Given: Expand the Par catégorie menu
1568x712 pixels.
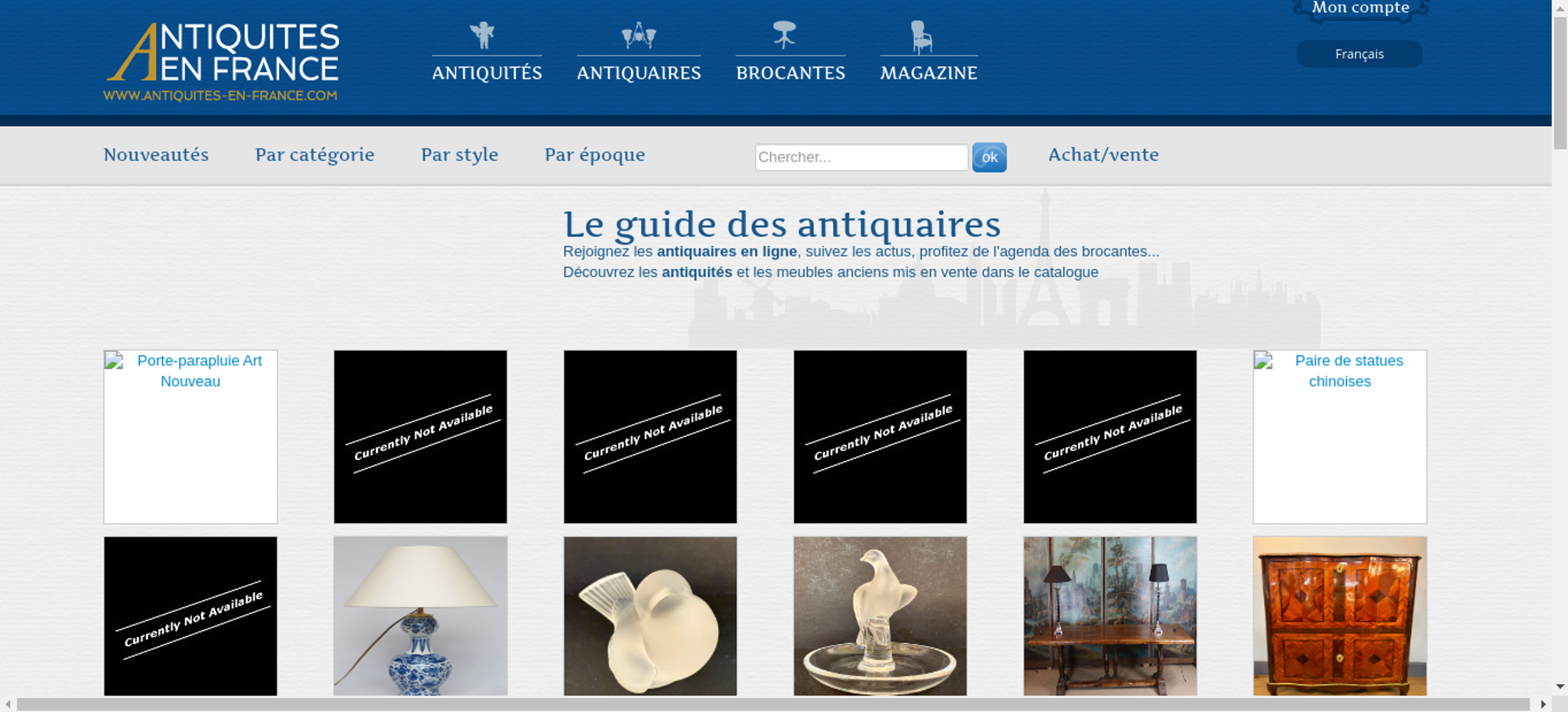Looking at the screenshot, I should coord(314,154).
